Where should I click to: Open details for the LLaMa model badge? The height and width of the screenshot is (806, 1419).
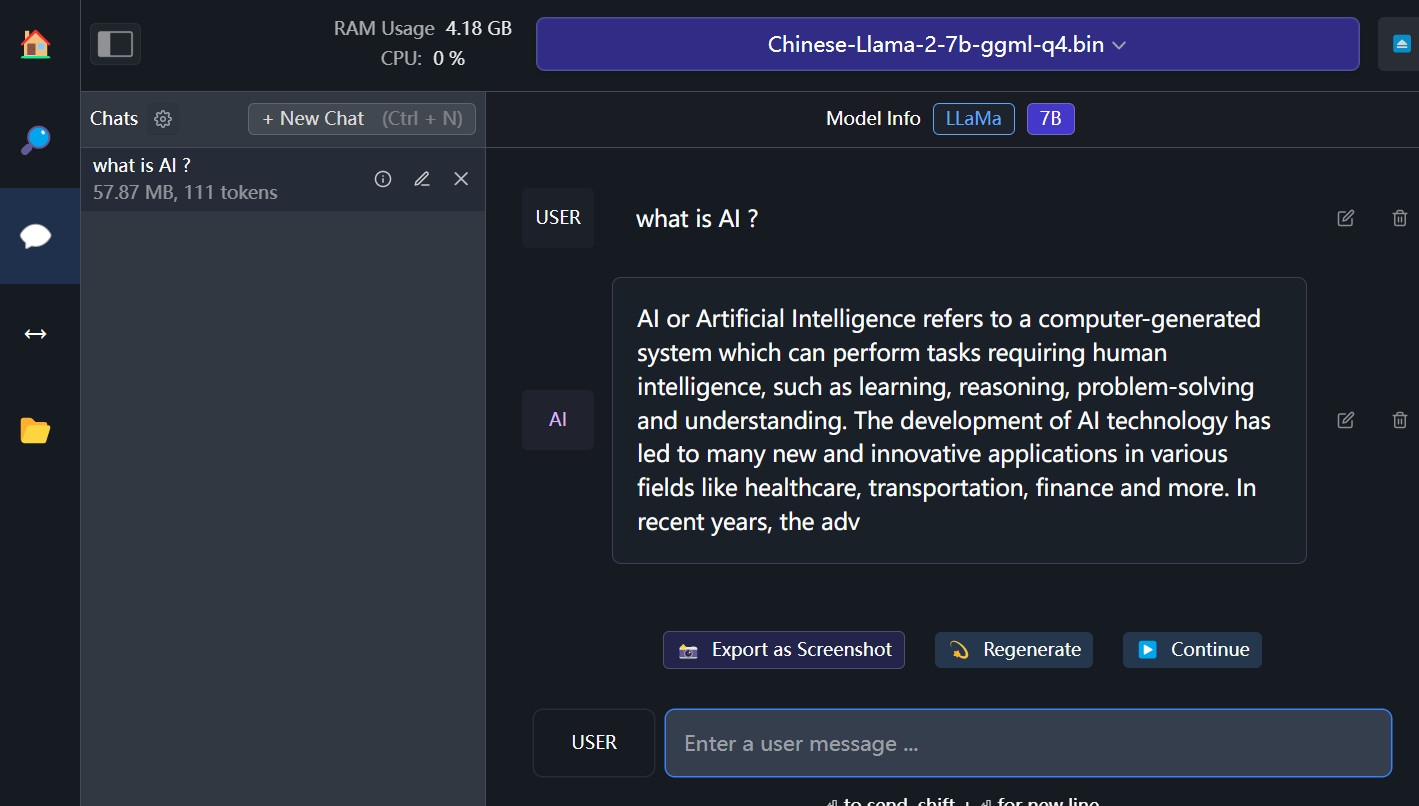click(973, 118)
